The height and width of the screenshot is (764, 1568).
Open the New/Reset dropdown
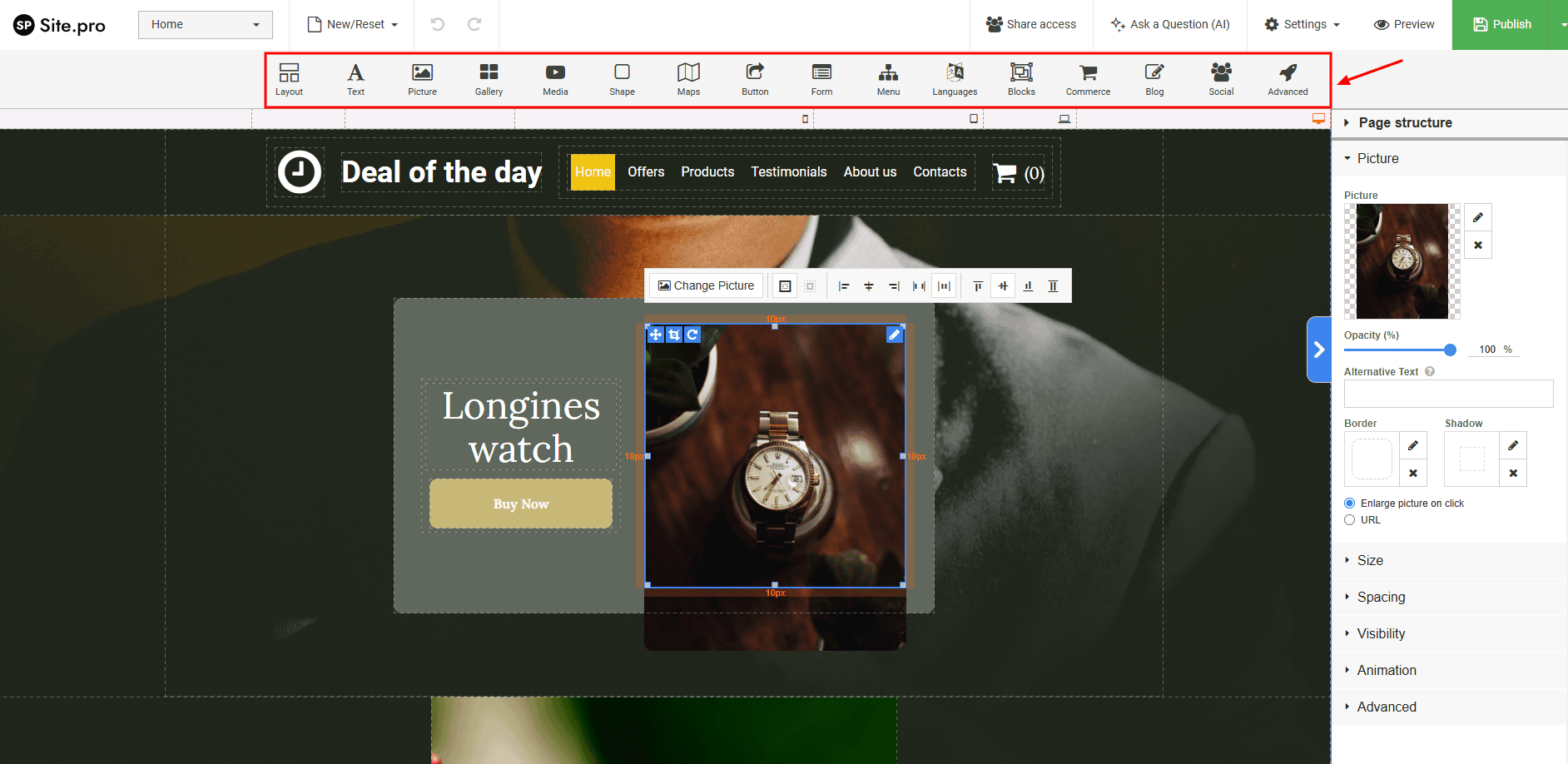coord(353,24)
